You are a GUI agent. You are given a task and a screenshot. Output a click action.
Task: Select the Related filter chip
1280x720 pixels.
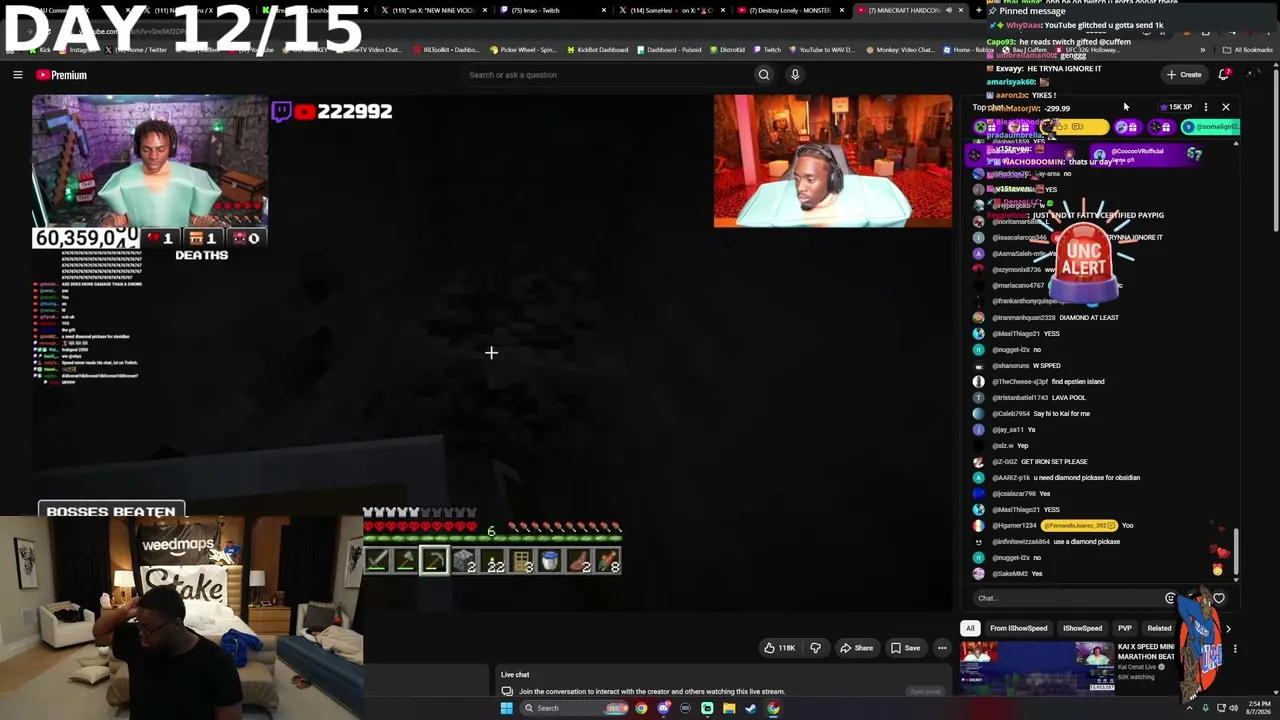point(1159,628)
